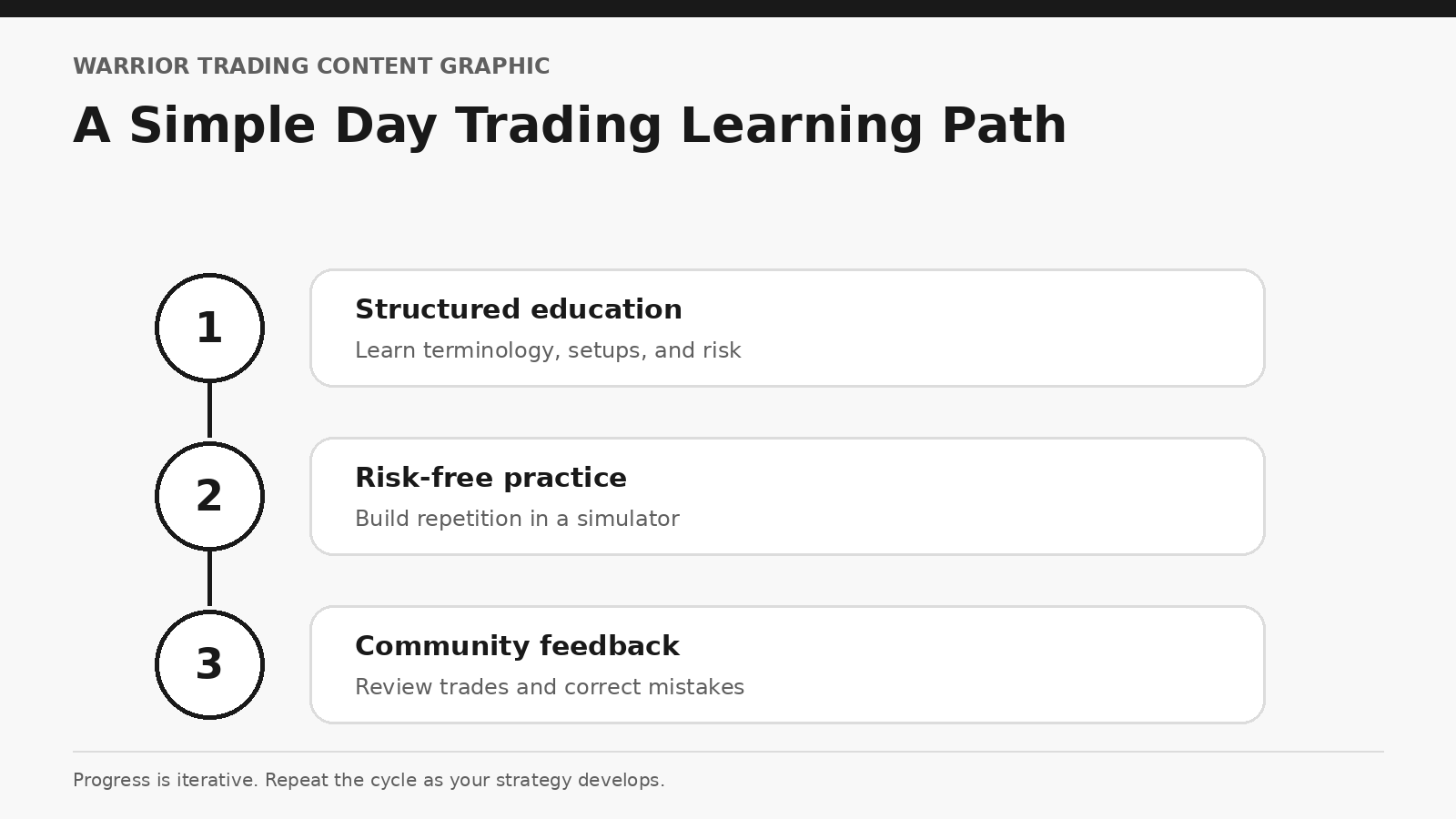Click the step 3 circle
Screen dimensions: 1456x819
(209, 664)
